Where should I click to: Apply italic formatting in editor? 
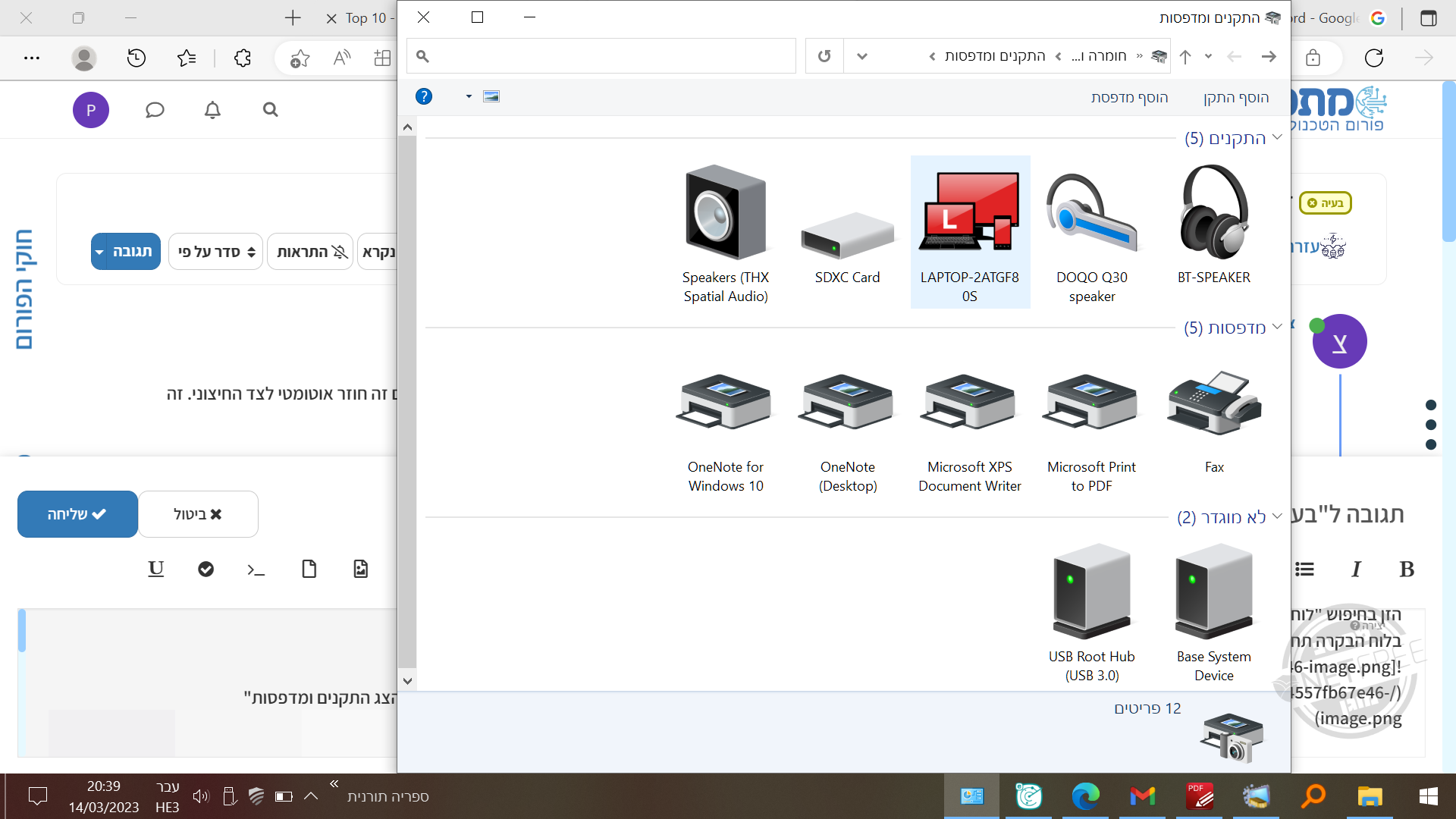[x=1356, y=569]
